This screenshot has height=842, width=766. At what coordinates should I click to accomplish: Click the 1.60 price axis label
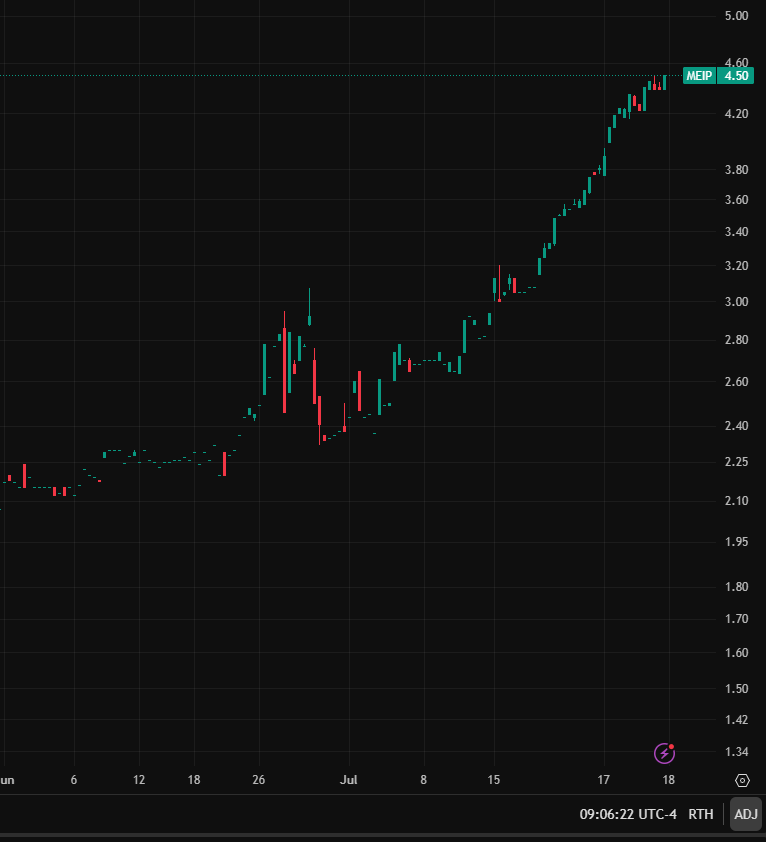(x=736, y=652)
